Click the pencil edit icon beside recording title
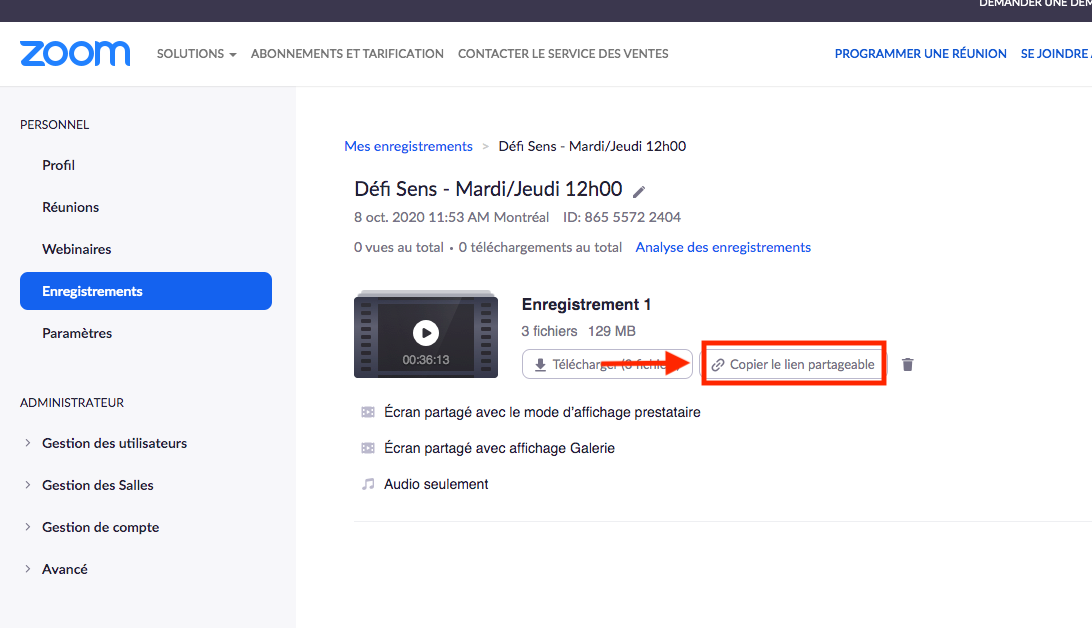The image size is (1092, 628). [x=640, y=191]
